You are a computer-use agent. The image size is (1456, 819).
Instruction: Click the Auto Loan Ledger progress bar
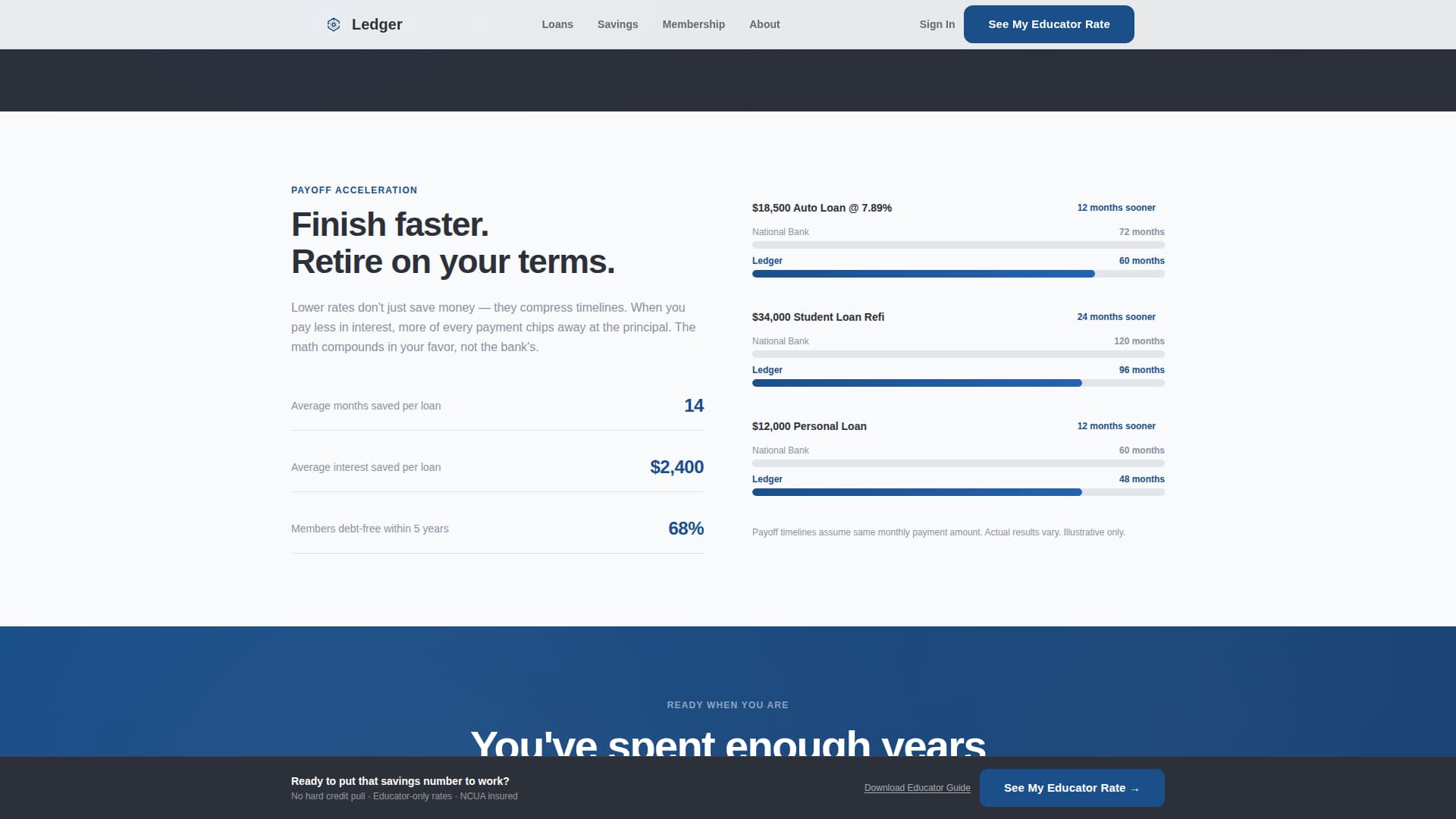tap(923, 274)
